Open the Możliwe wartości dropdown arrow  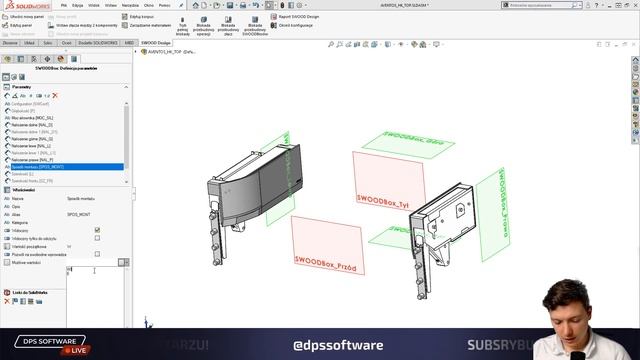click(x=127, y=262)
